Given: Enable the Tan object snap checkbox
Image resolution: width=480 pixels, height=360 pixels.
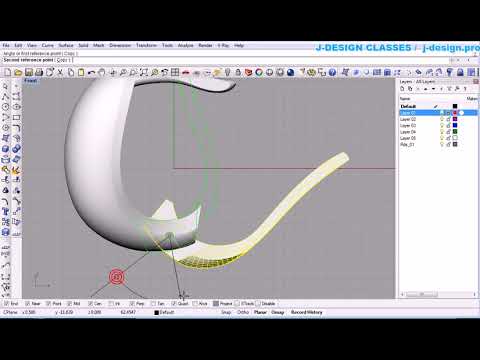Looking at the screenshot, I should [x=153, y=304].
